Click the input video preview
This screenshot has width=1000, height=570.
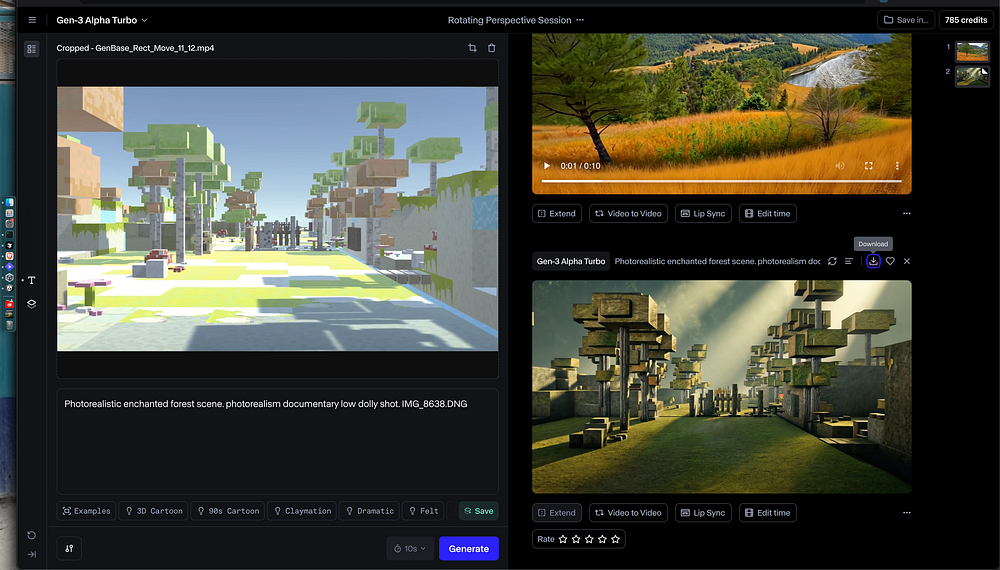point(277,219)
